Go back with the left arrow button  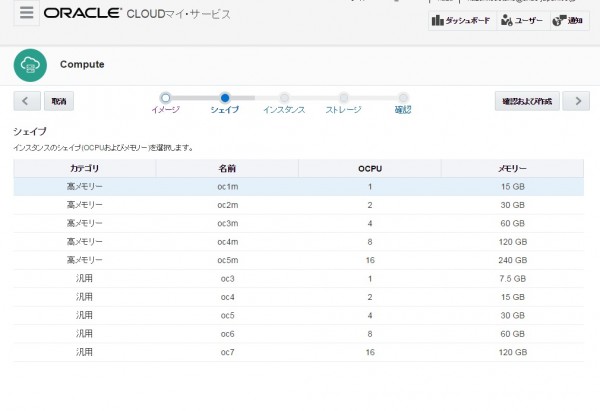[x=27, y=101]
